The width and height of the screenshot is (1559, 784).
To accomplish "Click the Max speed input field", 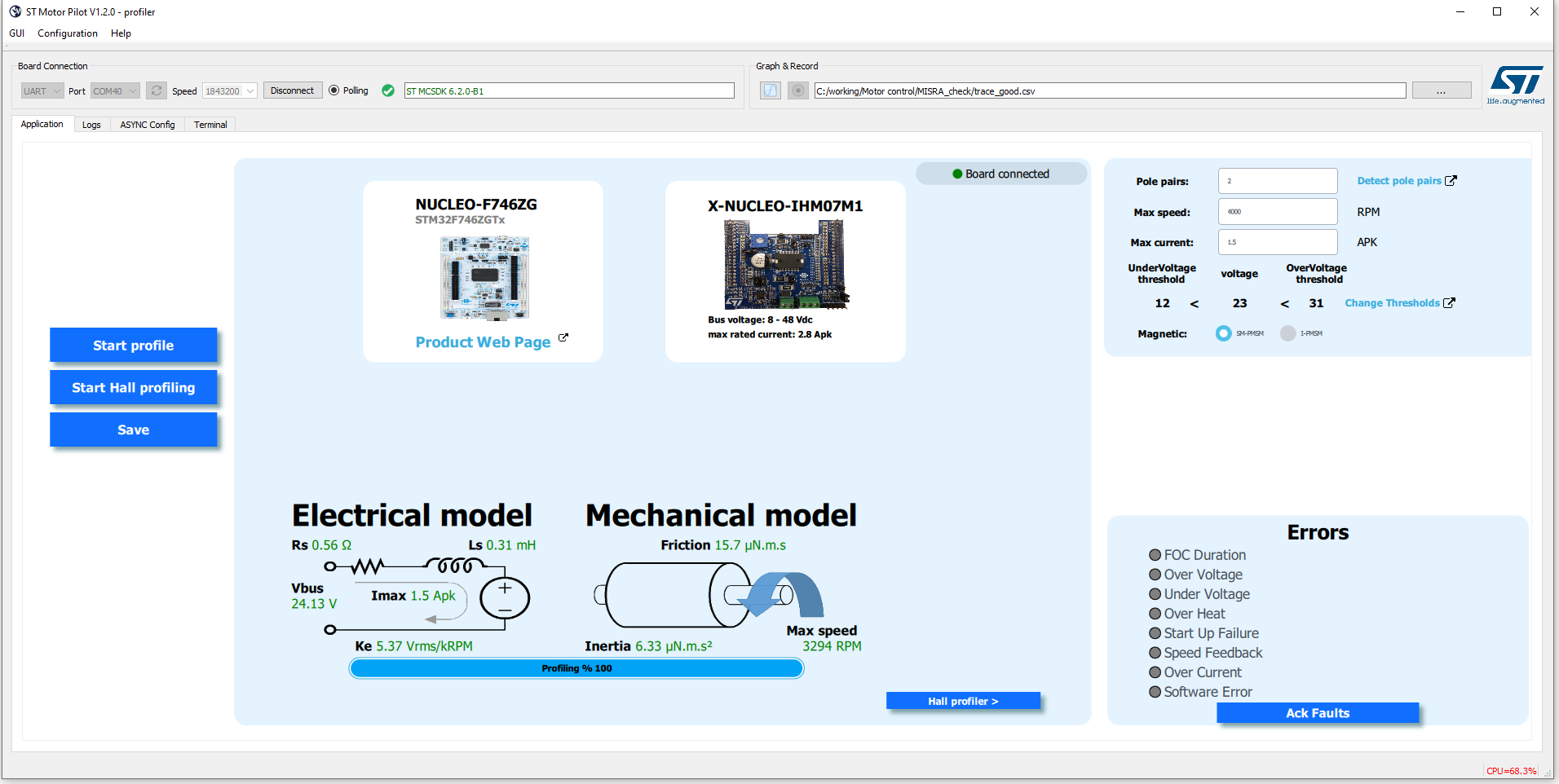I will point(1278,212).
